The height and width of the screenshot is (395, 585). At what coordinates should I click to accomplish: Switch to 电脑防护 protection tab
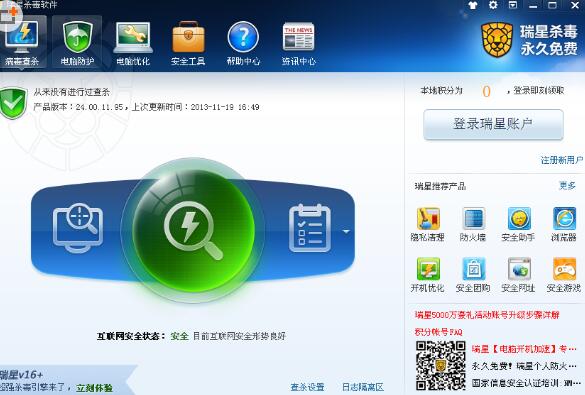77,43
